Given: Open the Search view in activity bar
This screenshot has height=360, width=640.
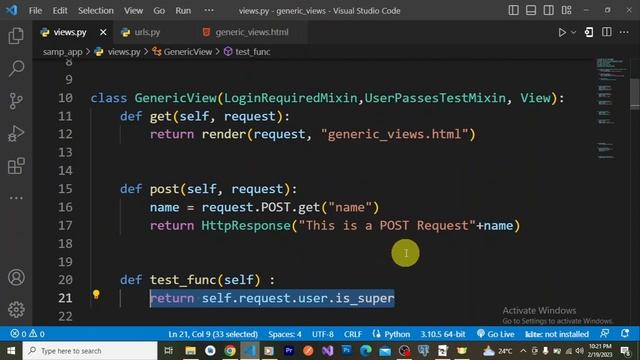Looking at the screenshot, I should pos(16,68).
